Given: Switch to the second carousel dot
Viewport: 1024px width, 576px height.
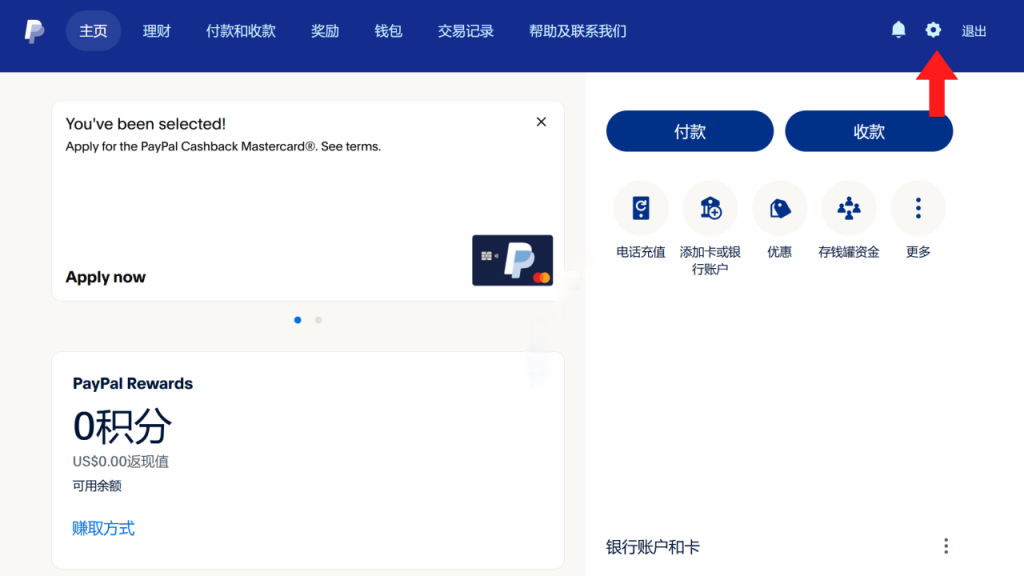Looking at the screenshot, I should tap(319, 320).
